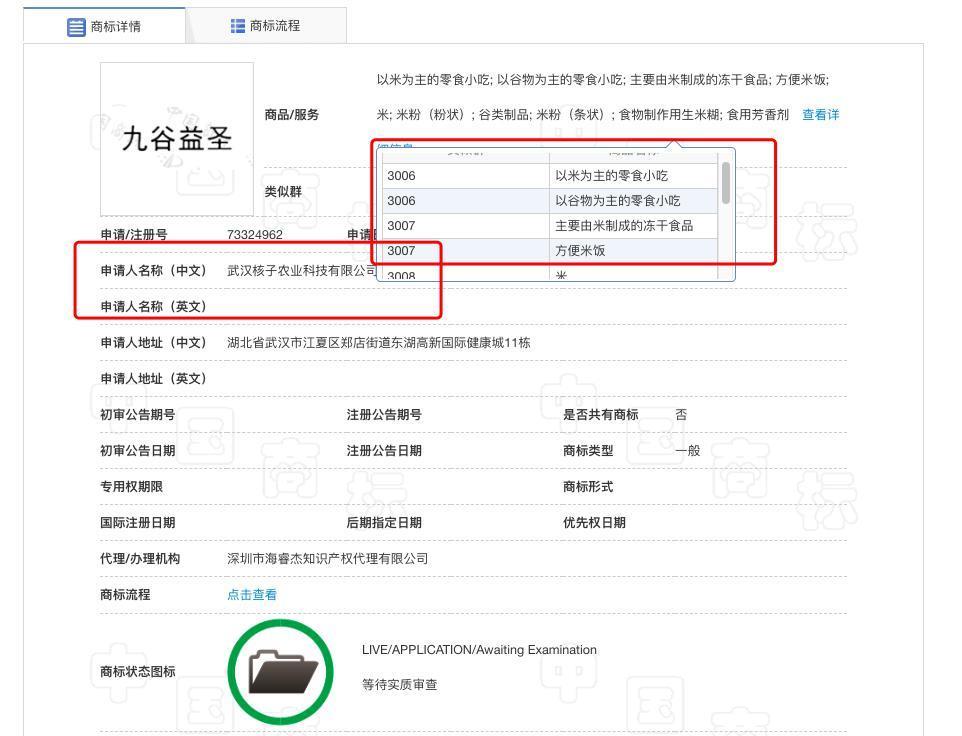Click the document icon on 商标详情 tab
This screenshot has height=736, width=962.
click(x=77, y=27)
